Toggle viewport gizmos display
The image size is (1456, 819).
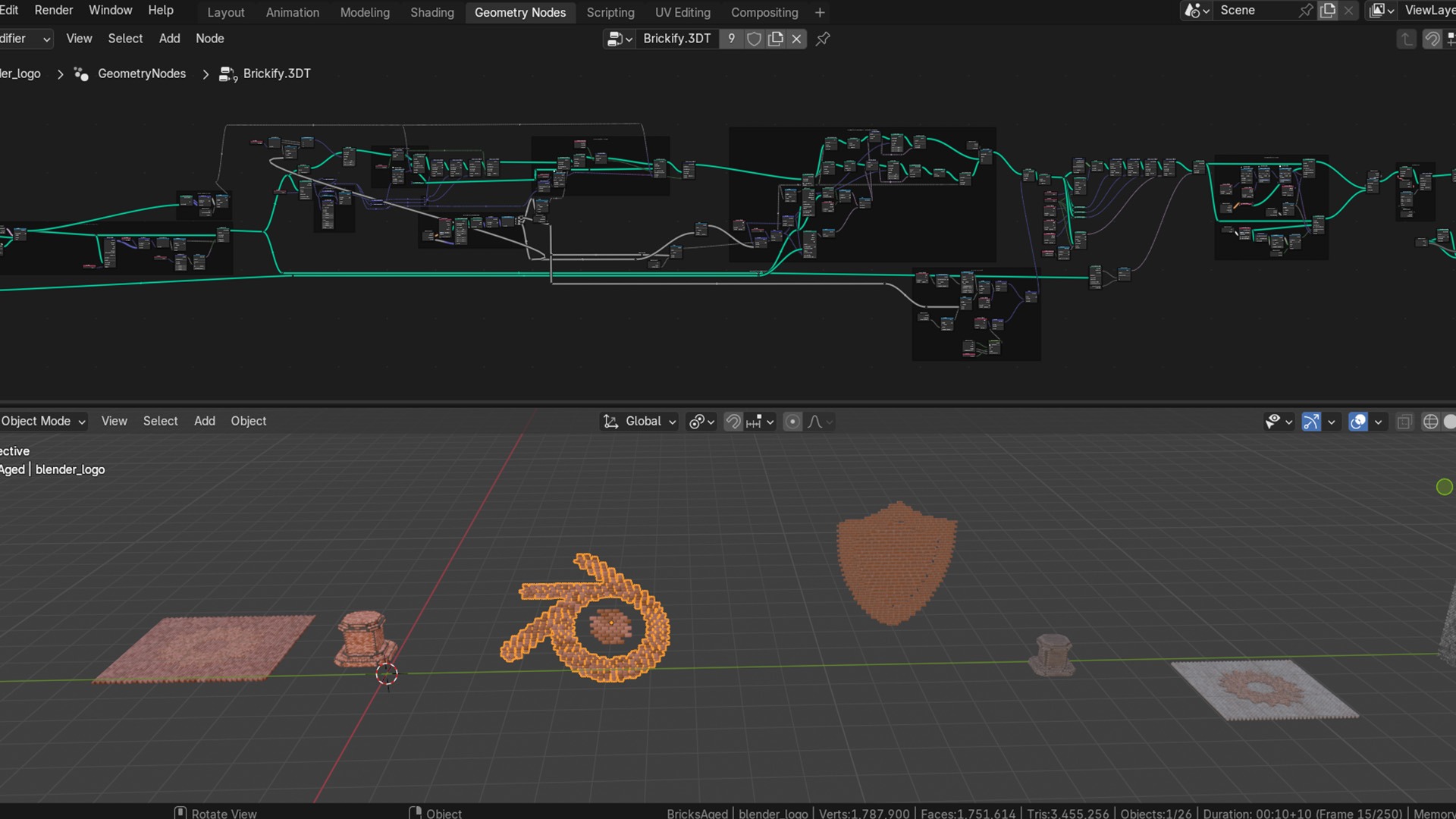pos(1311,422)
